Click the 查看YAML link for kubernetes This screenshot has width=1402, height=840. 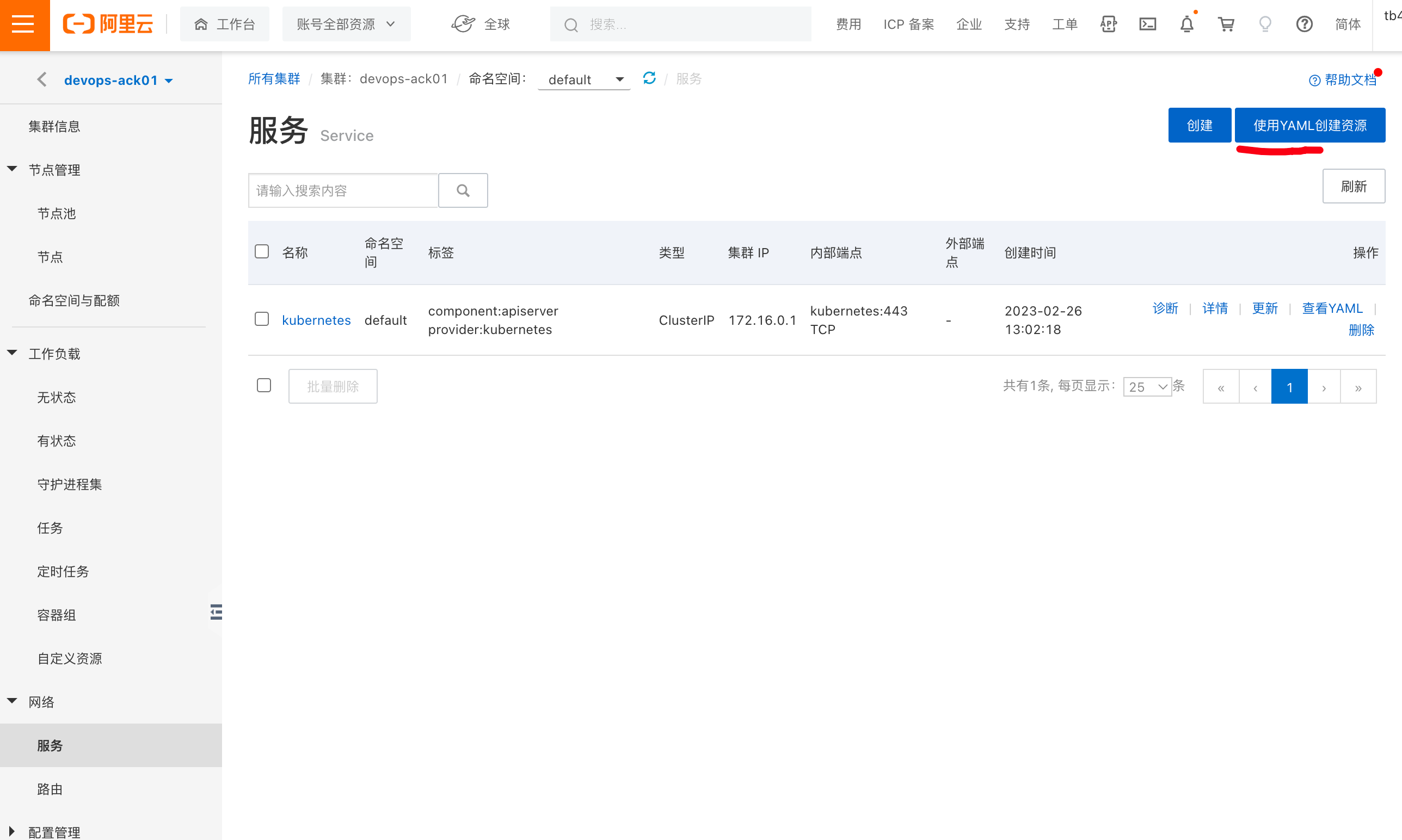1332,308
